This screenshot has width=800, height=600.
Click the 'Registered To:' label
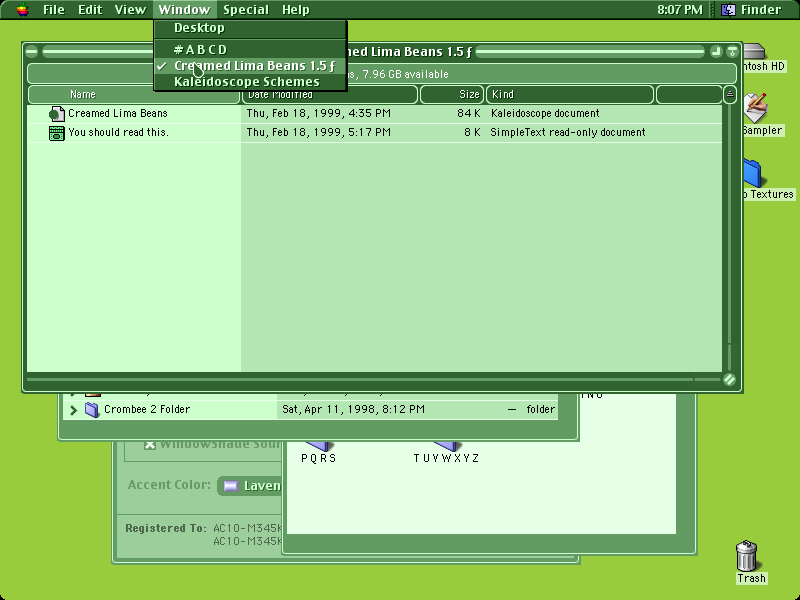[166, 528]
